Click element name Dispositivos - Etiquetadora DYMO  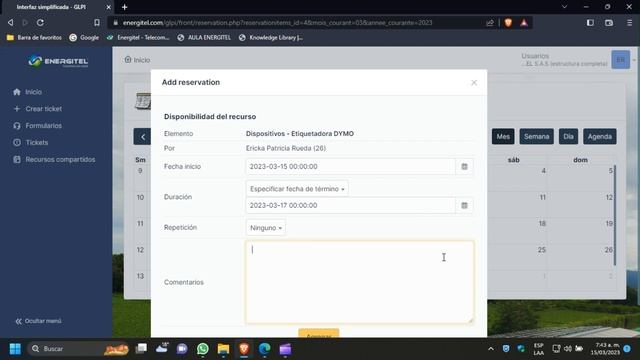(x=300, y=134)
